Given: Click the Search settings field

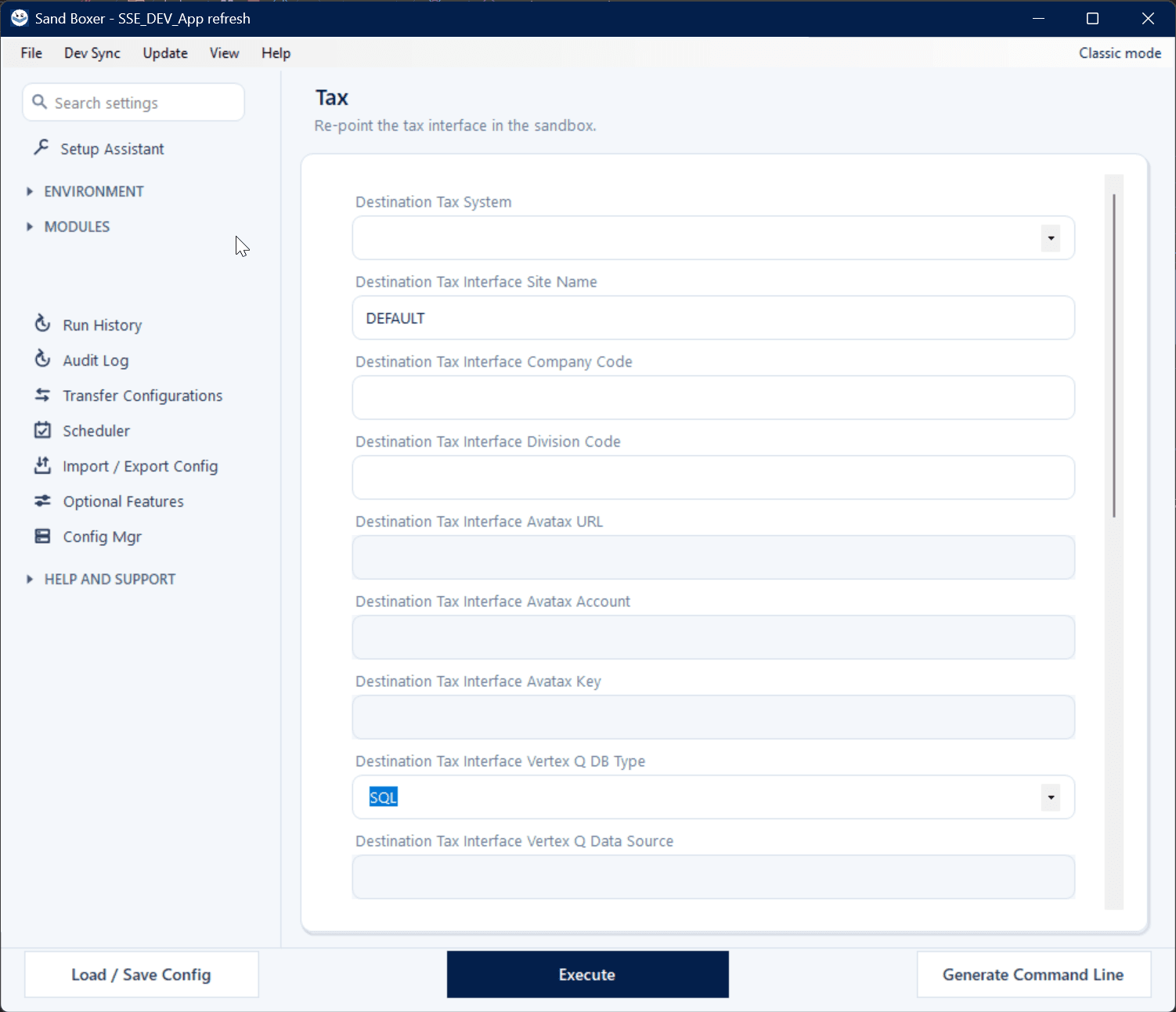Looking at the screenshot, I should [x=134, y=103].
